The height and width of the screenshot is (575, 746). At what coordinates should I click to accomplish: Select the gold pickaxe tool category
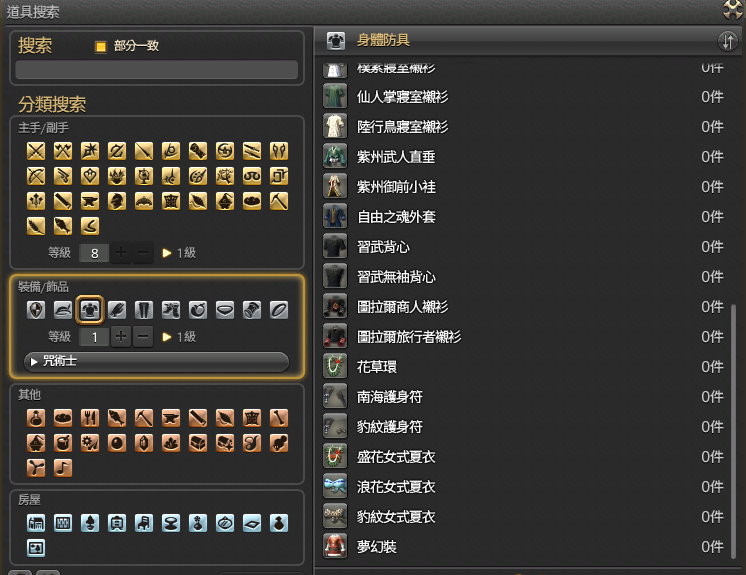click(279, 201)
